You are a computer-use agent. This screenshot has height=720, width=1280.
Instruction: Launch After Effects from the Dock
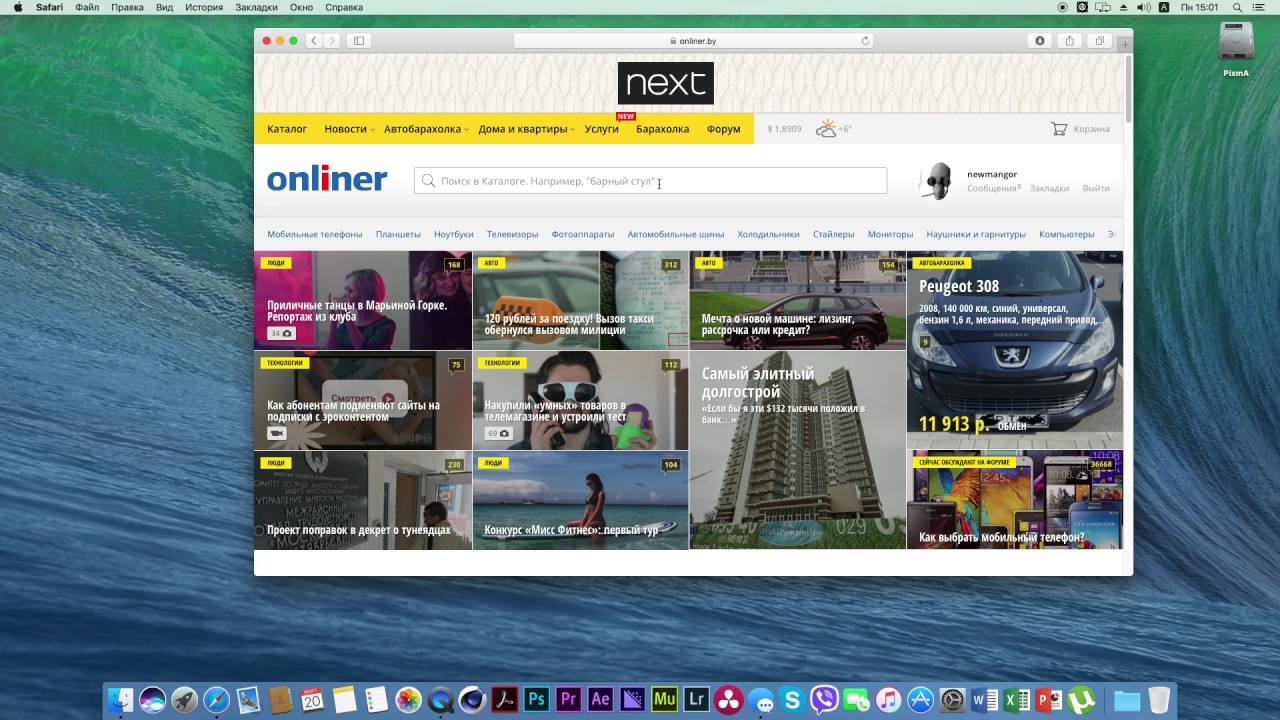pyautogui.click(x=600, y=700)
